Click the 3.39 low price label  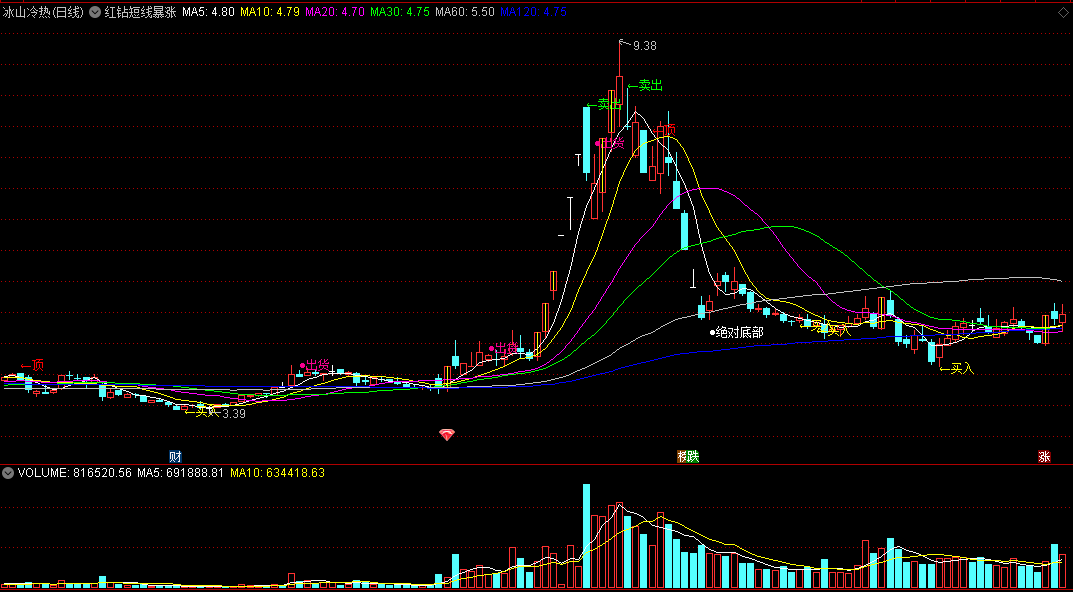(234, 413)
